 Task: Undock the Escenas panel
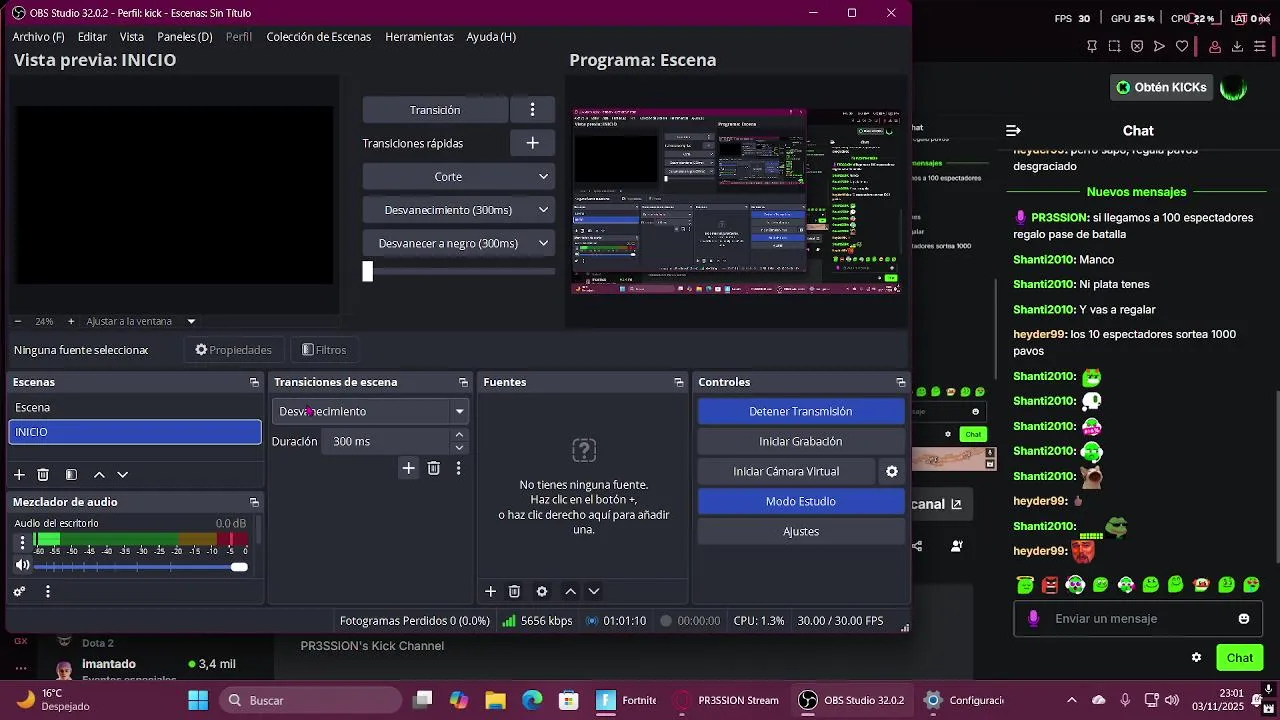pos(254,382)
